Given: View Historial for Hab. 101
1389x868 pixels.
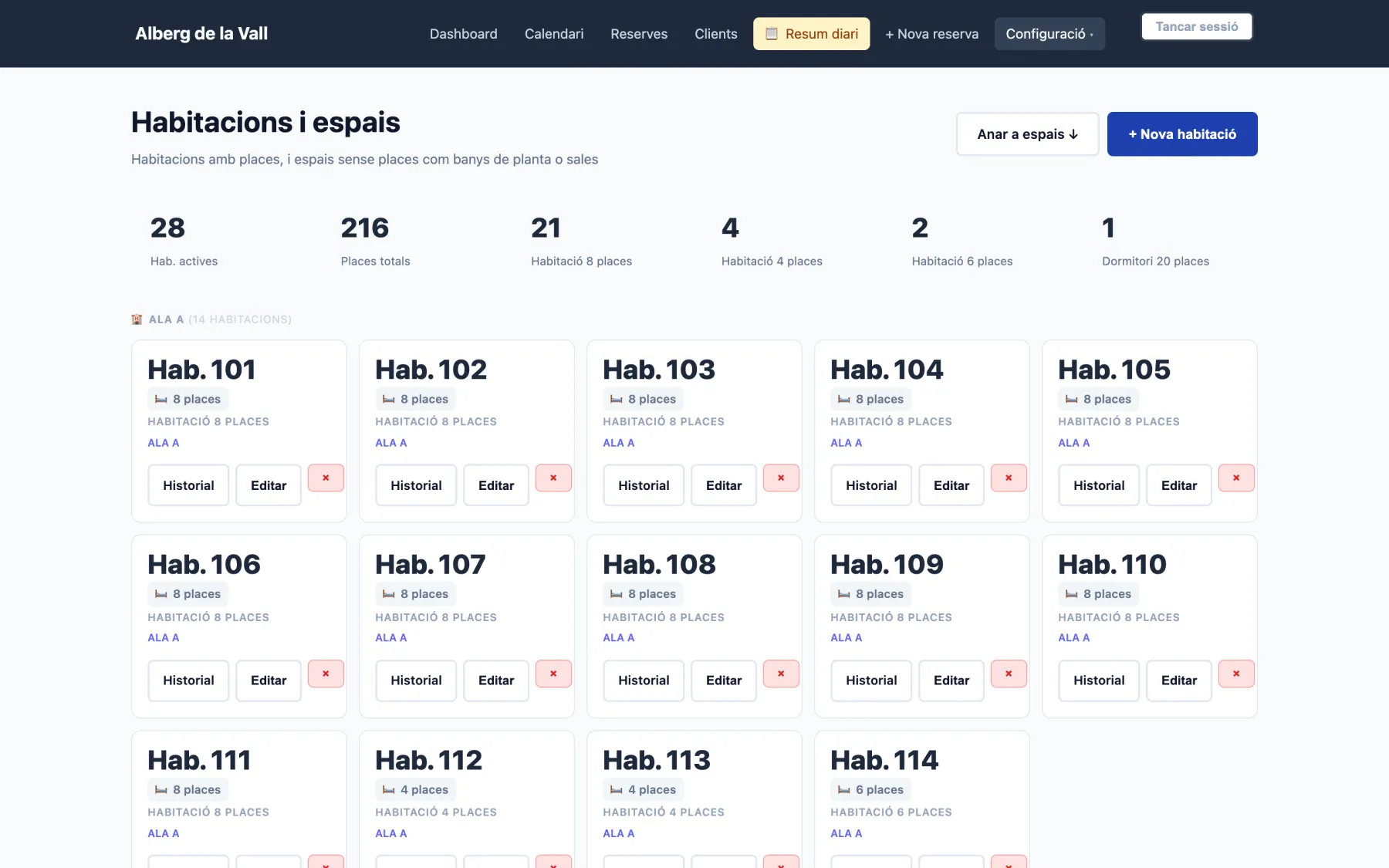Looking at the screenshot, I should coord(188,485).
